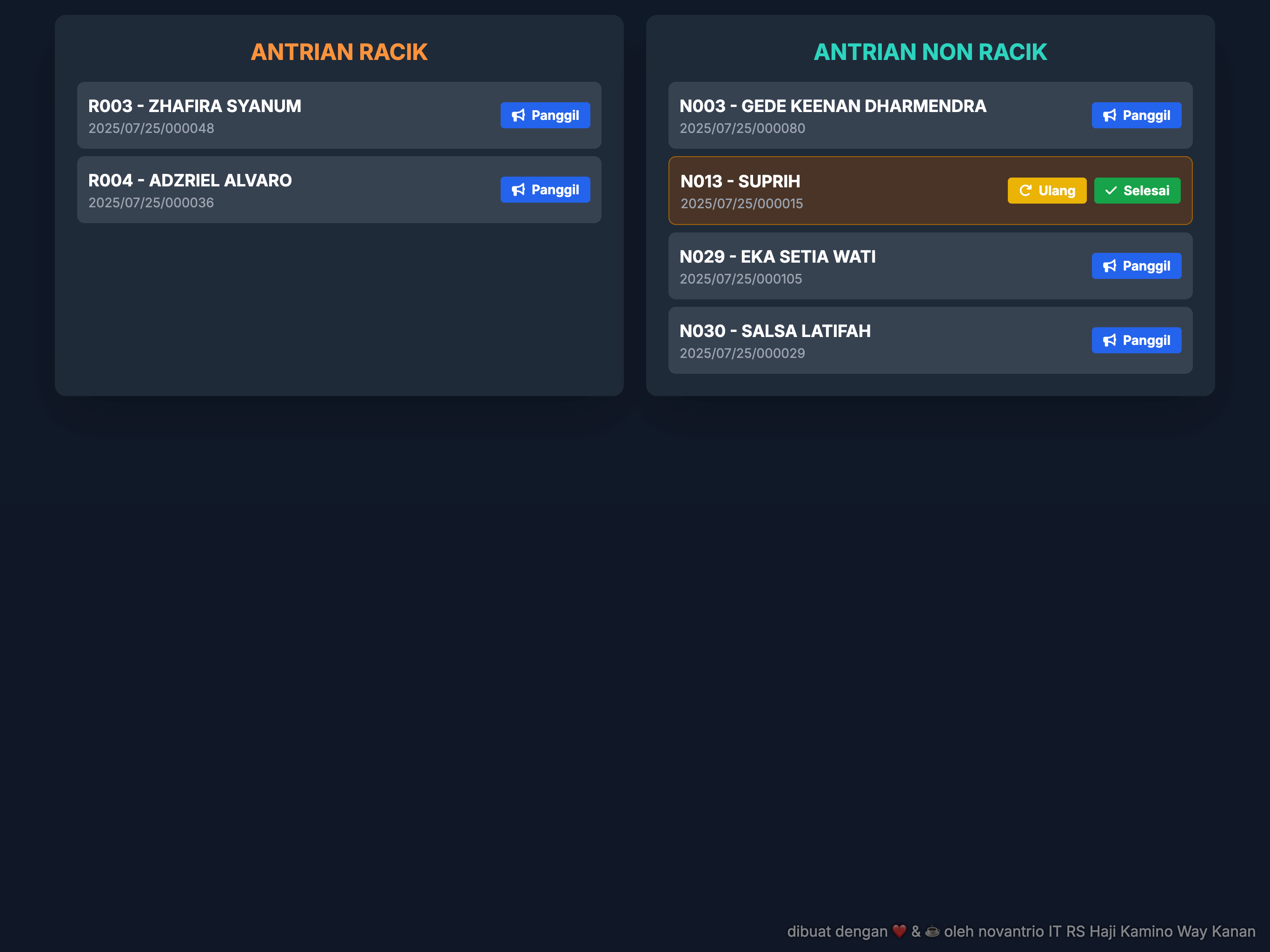The height and width of the screenshot is (952, 1270).
Task: Repeat call for N013 Suprih using Ulang
Action: (1047, 191)
